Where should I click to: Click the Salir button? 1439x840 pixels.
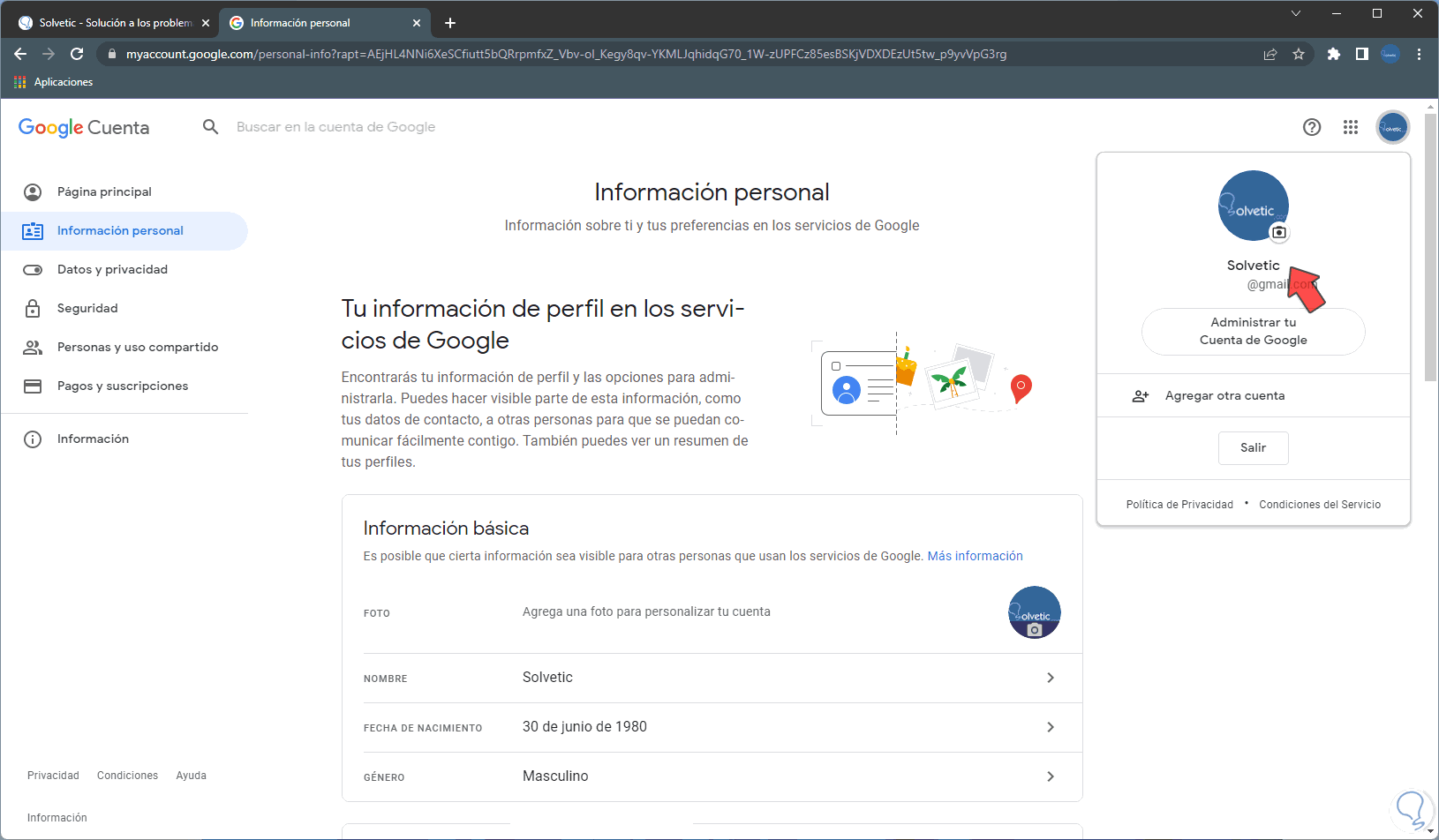point(1254,448)
